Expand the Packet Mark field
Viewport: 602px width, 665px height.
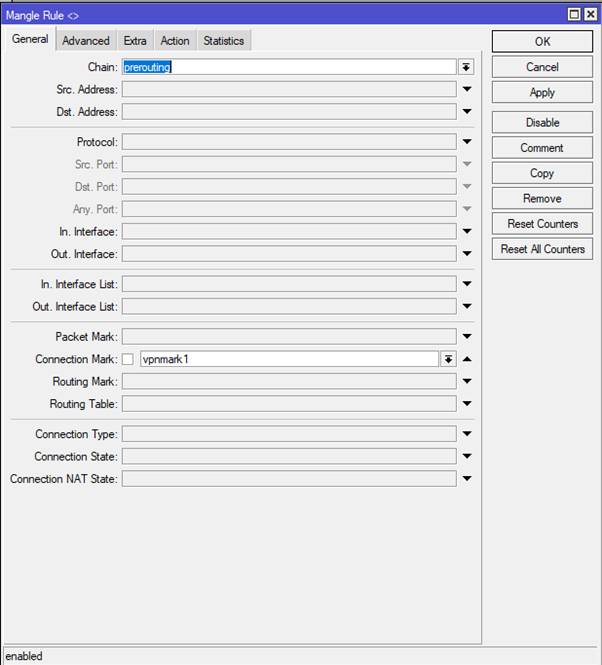point(467,336)
